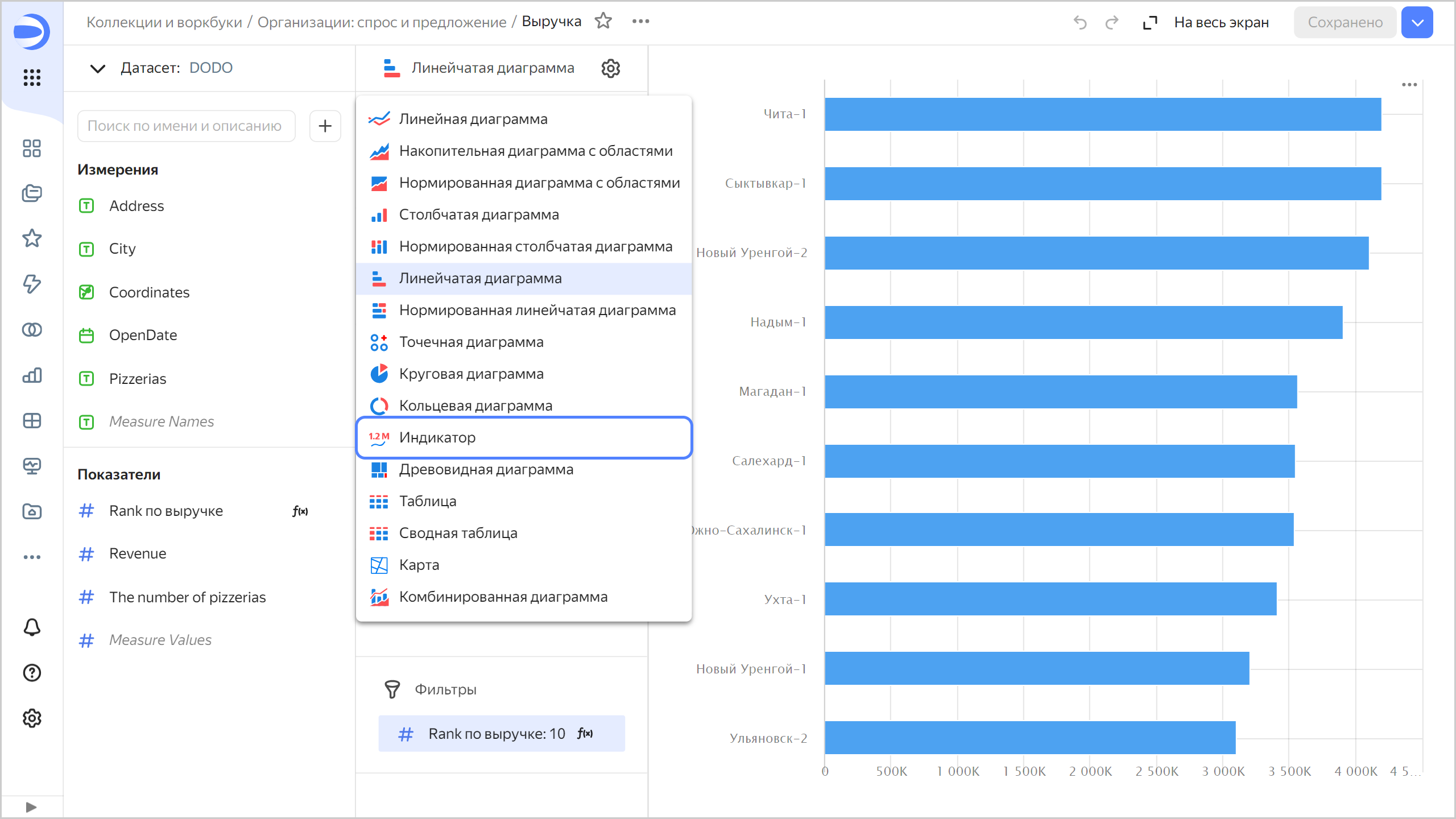The width and height of the screenshot is (1456, 819).
Task: Expand the three-dot menu top right
Action: tap(1409, 85)
